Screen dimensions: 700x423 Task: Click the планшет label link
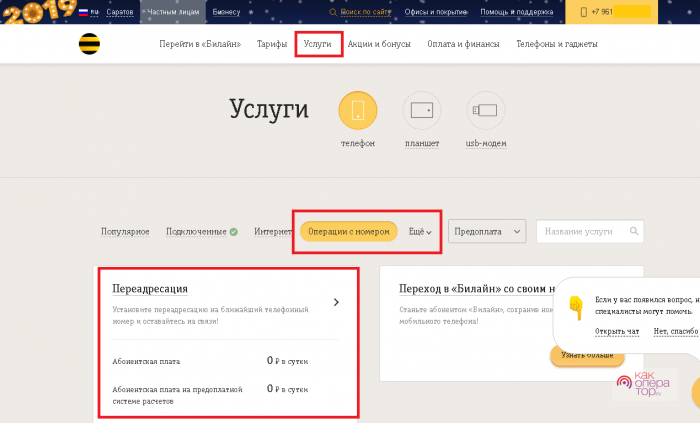(x=422, y=143)
